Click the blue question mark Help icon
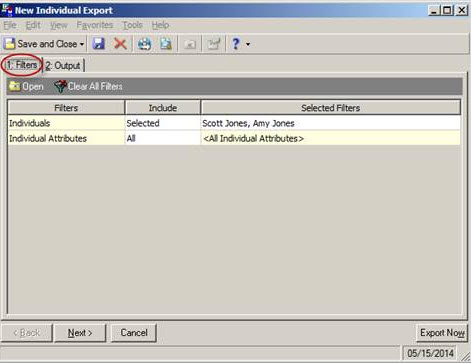 click(x=236, y=44)
